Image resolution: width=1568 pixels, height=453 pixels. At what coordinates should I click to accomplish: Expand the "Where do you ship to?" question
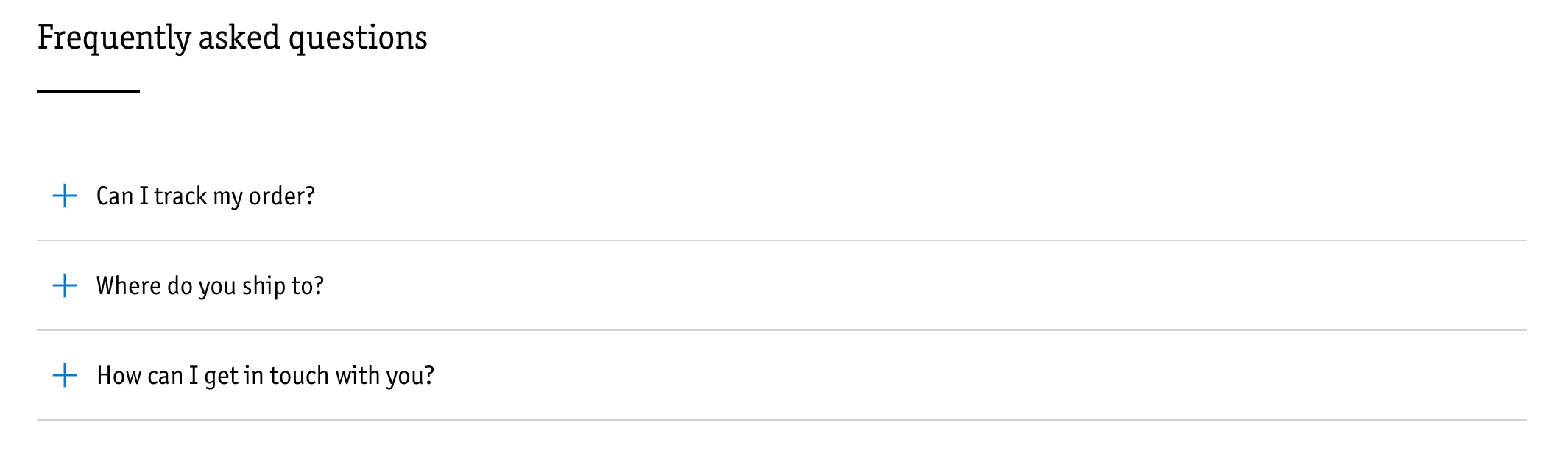210,285
